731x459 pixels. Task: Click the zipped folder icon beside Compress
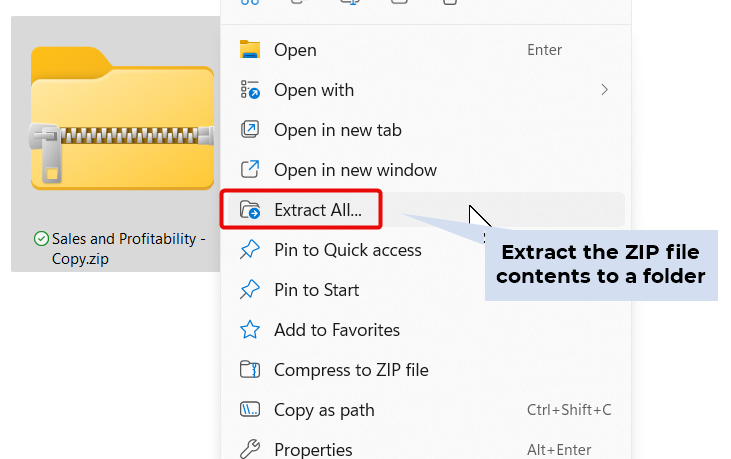pyautogui.click(x=250, y=370)
